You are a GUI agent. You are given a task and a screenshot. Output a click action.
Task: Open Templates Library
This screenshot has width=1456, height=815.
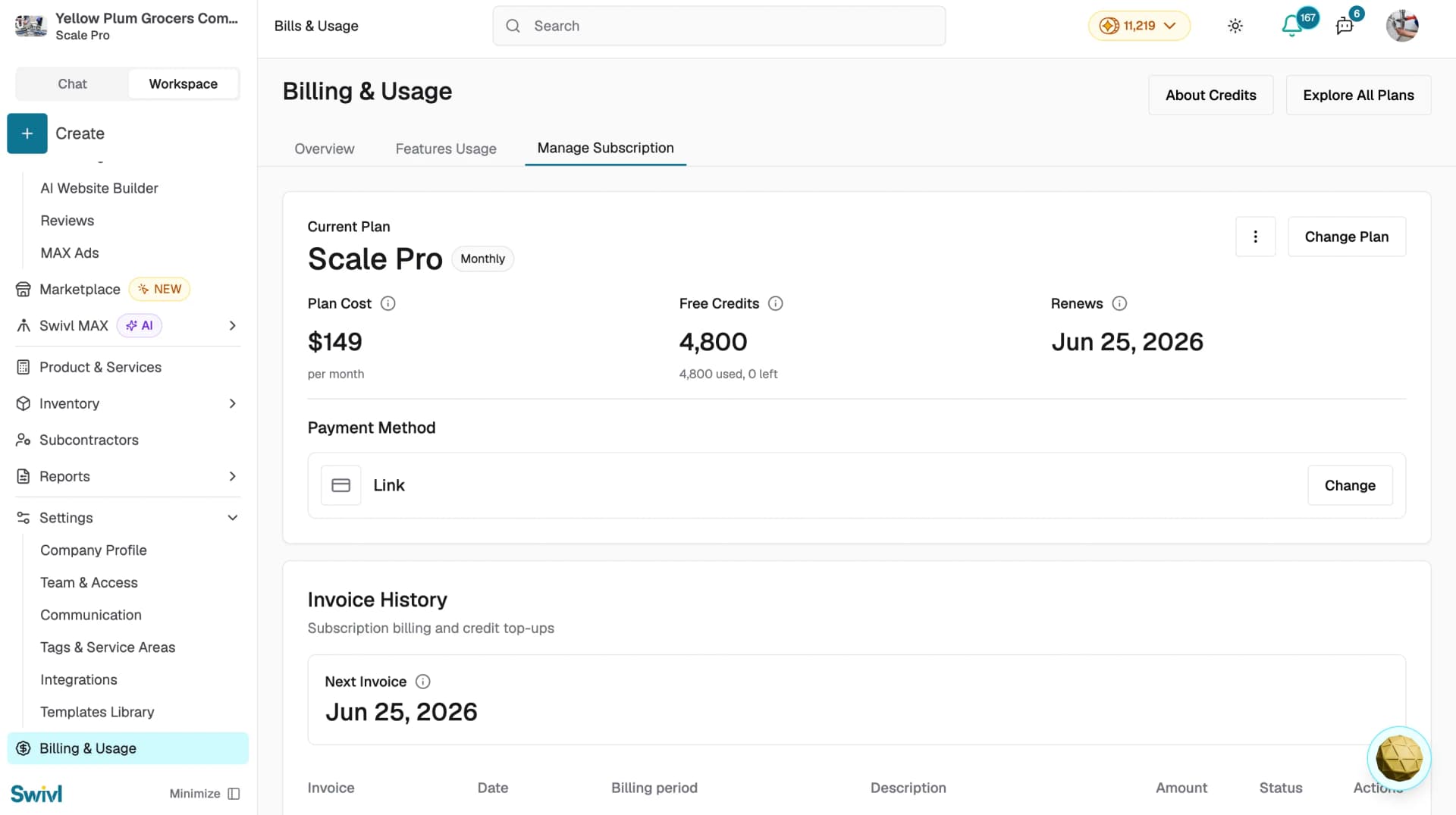pyautogui.click(x=97, y=712)
